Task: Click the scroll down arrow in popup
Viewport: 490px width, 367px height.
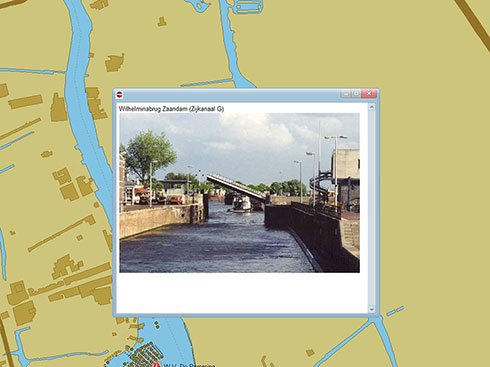Action: tap(372, 309)
